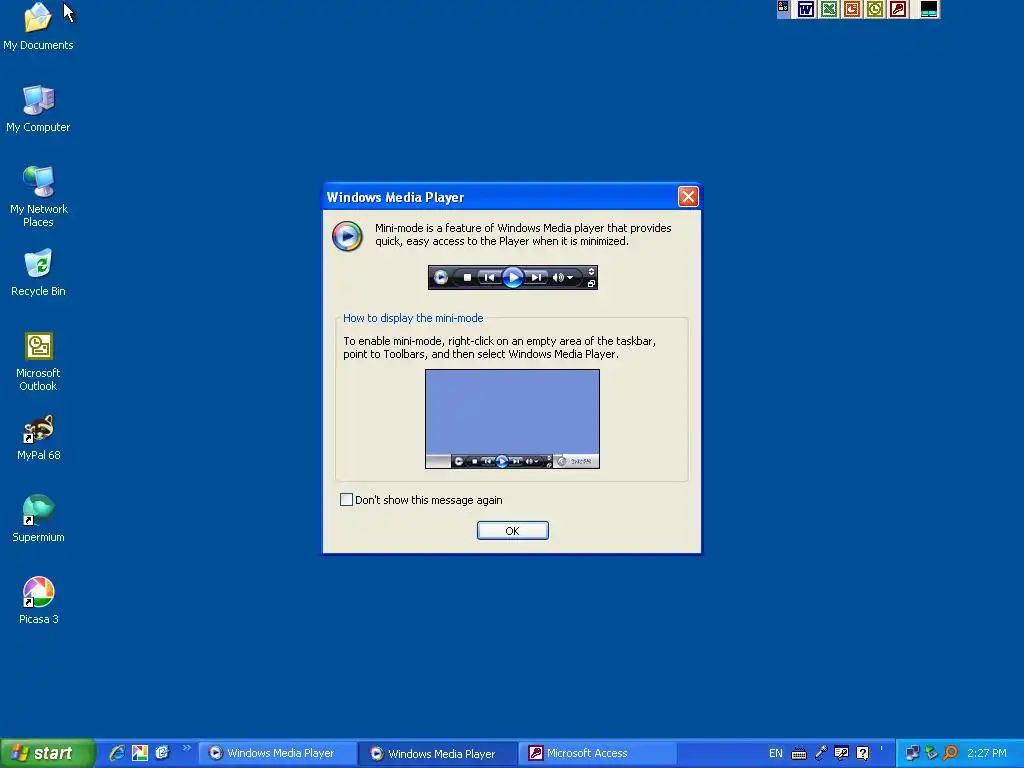The width and height of the screenshot is (1024, 768).
Task: Click the orange magnifier tray icon
Action: click(x=950, y=753)
